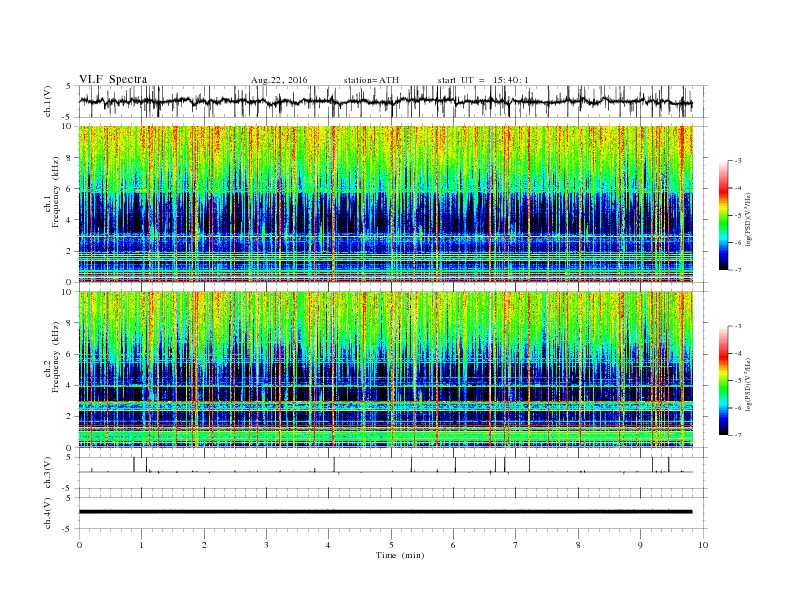Click the "-7" tick on upper color bar
792x612 pixels.
point(737,270)
